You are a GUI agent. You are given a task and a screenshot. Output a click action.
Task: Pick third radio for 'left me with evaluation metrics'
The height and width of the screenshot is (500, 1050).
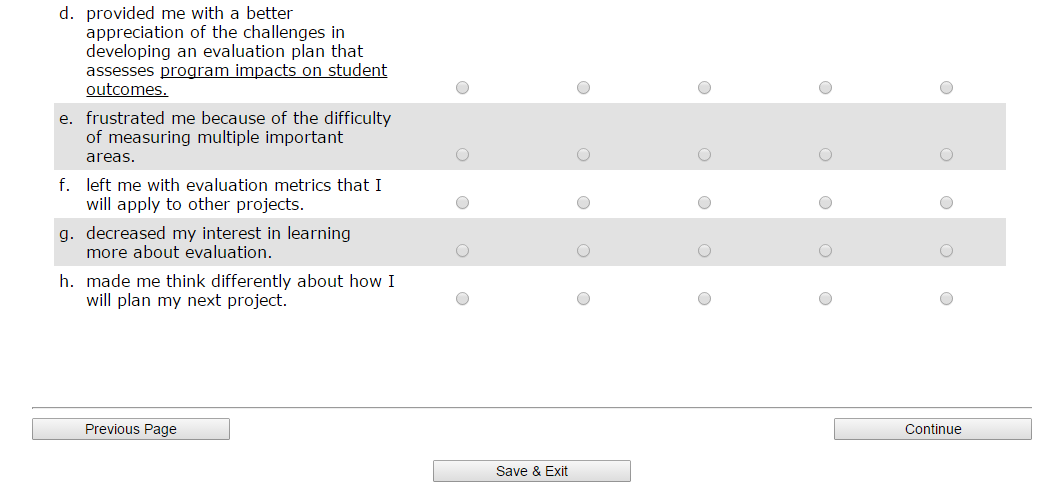point(704,203)
